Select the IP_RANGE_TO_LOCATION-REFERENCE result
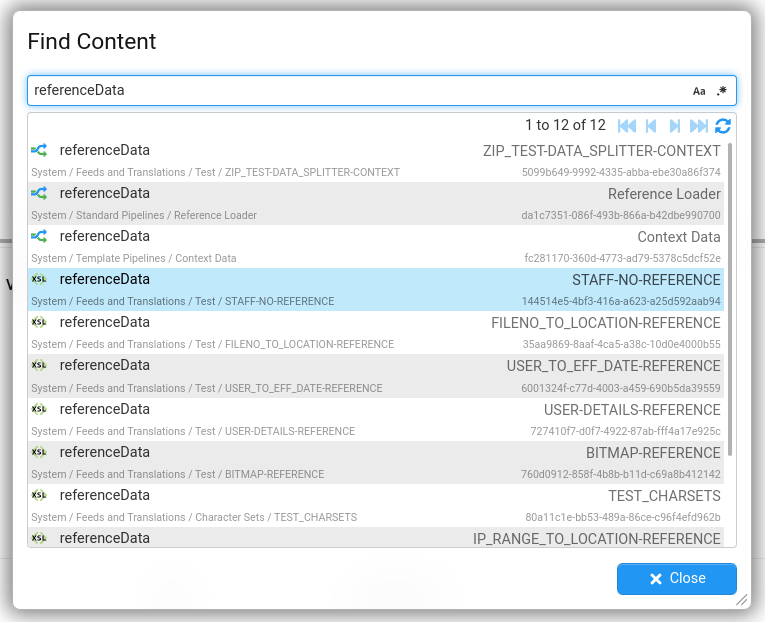 (x=376, y=538)
